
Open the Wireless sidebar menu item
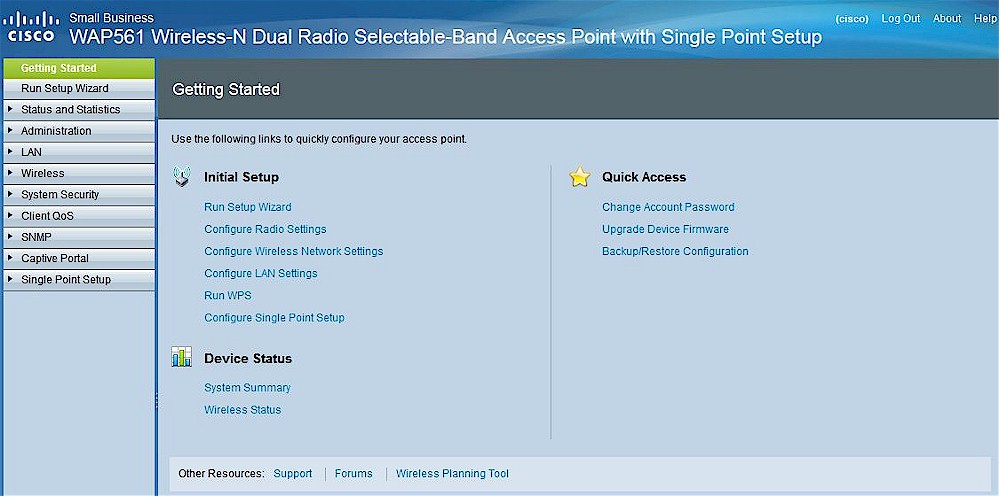[79, 174]
